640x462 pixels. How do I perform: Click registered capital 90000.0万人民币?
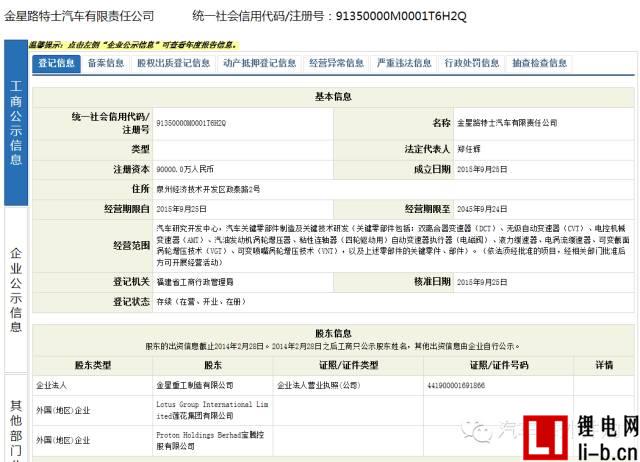(x=185, y=169)
